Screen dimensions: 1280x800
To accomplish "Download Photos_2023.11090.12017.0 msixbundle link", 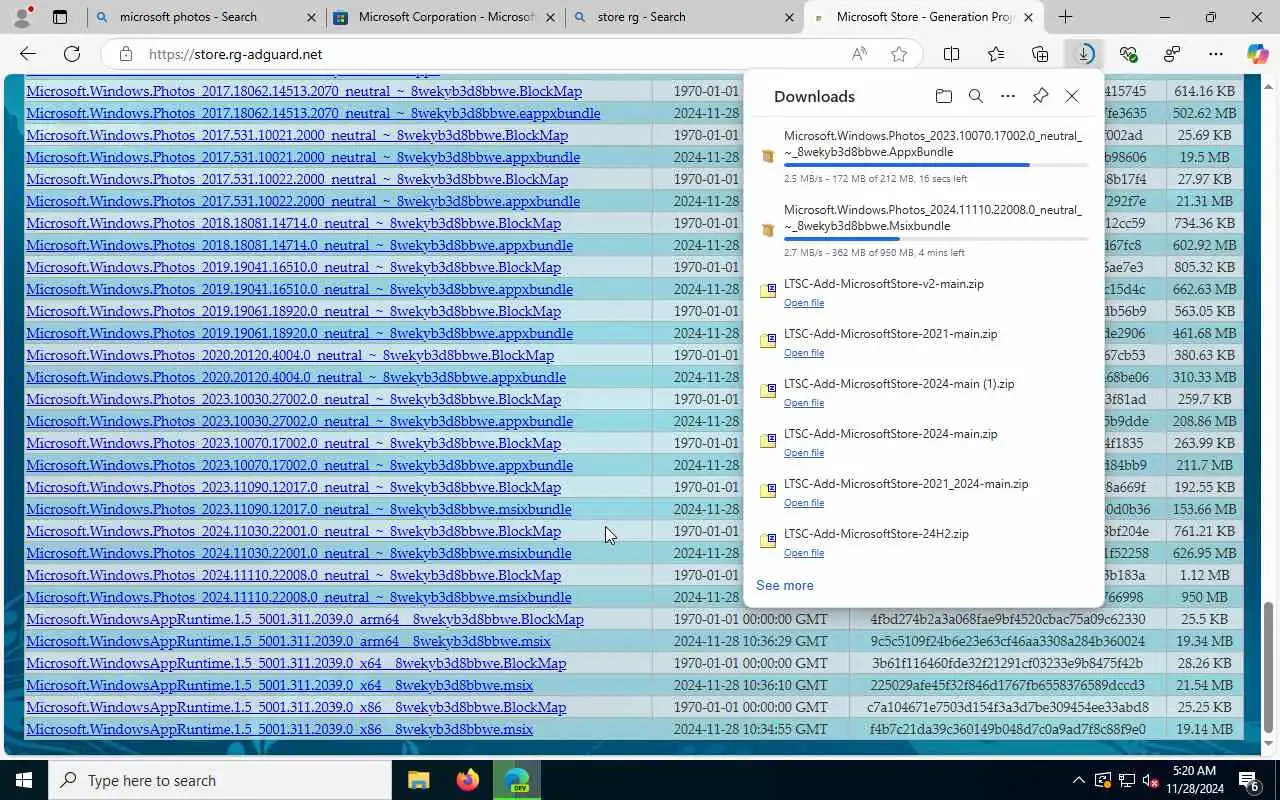I will click(x=299, y=509).
